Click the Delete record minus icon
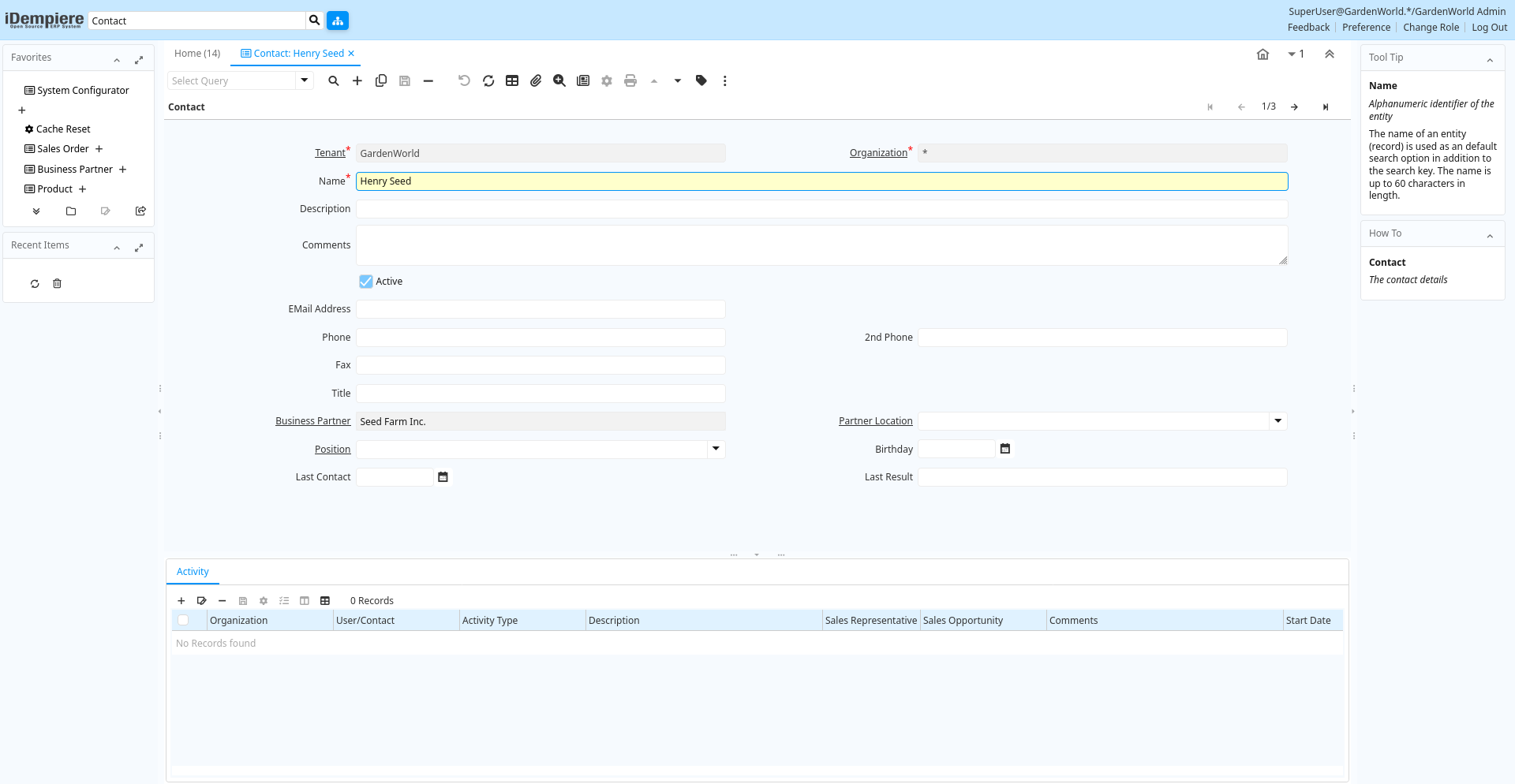The width and height of the screenshot is (1515, 784). point(428,80)
